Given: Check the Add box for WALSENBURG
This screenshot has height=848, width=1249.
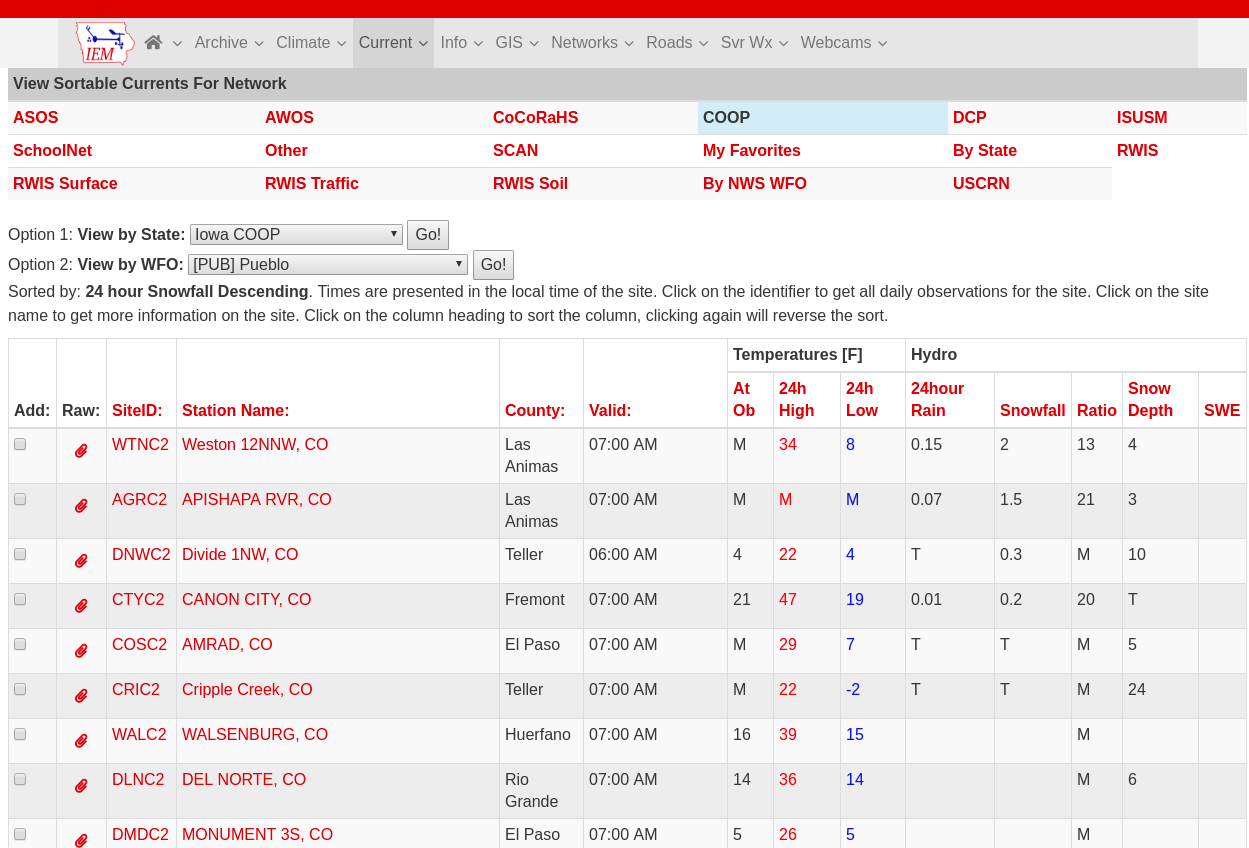Looking at the screenshot, I should [x=20, y=734].
